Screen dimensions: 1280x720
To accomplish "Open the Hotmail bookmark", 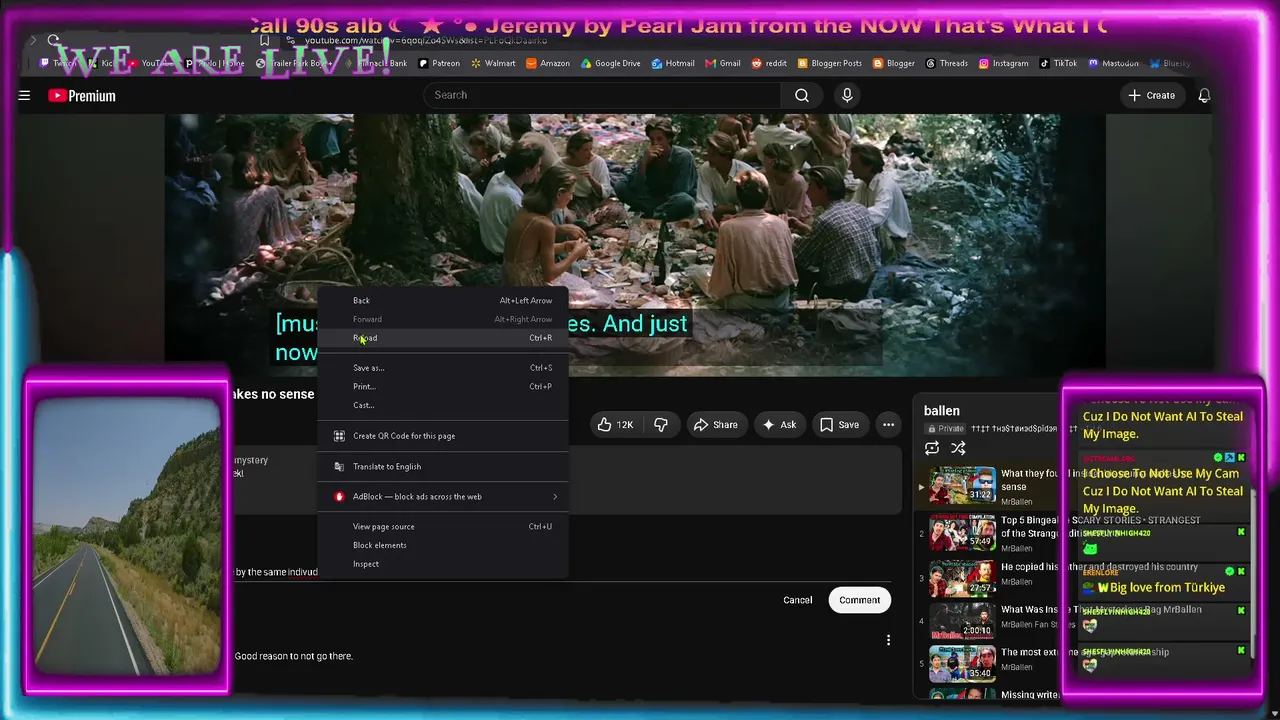I will click(x=673, y=63).
